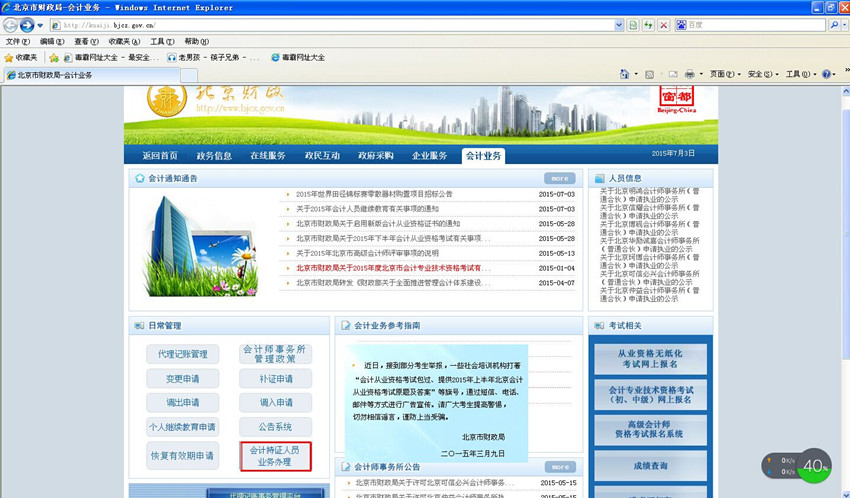Image resolution: width=850 pixels, height=498 pixels.
Task: Click the browser Forward arrow button
Action: coord(27,25)
